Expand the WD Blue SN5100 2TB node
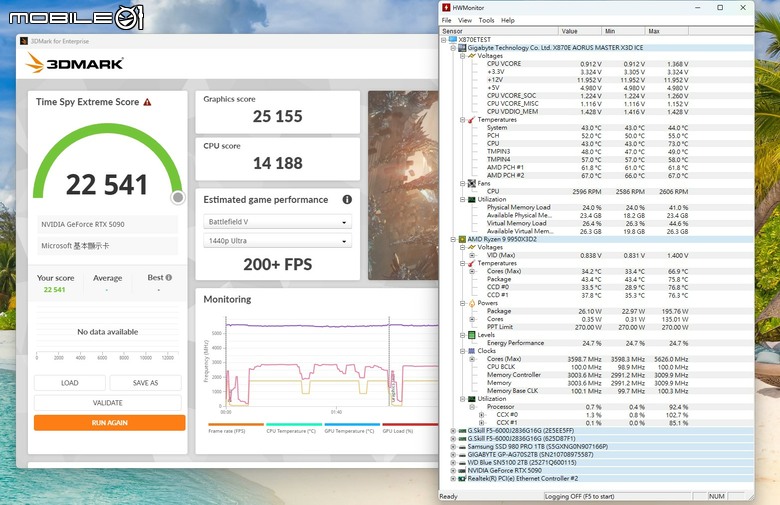The width and height of the screenshot is (780, 505). (x=453, y=463)
